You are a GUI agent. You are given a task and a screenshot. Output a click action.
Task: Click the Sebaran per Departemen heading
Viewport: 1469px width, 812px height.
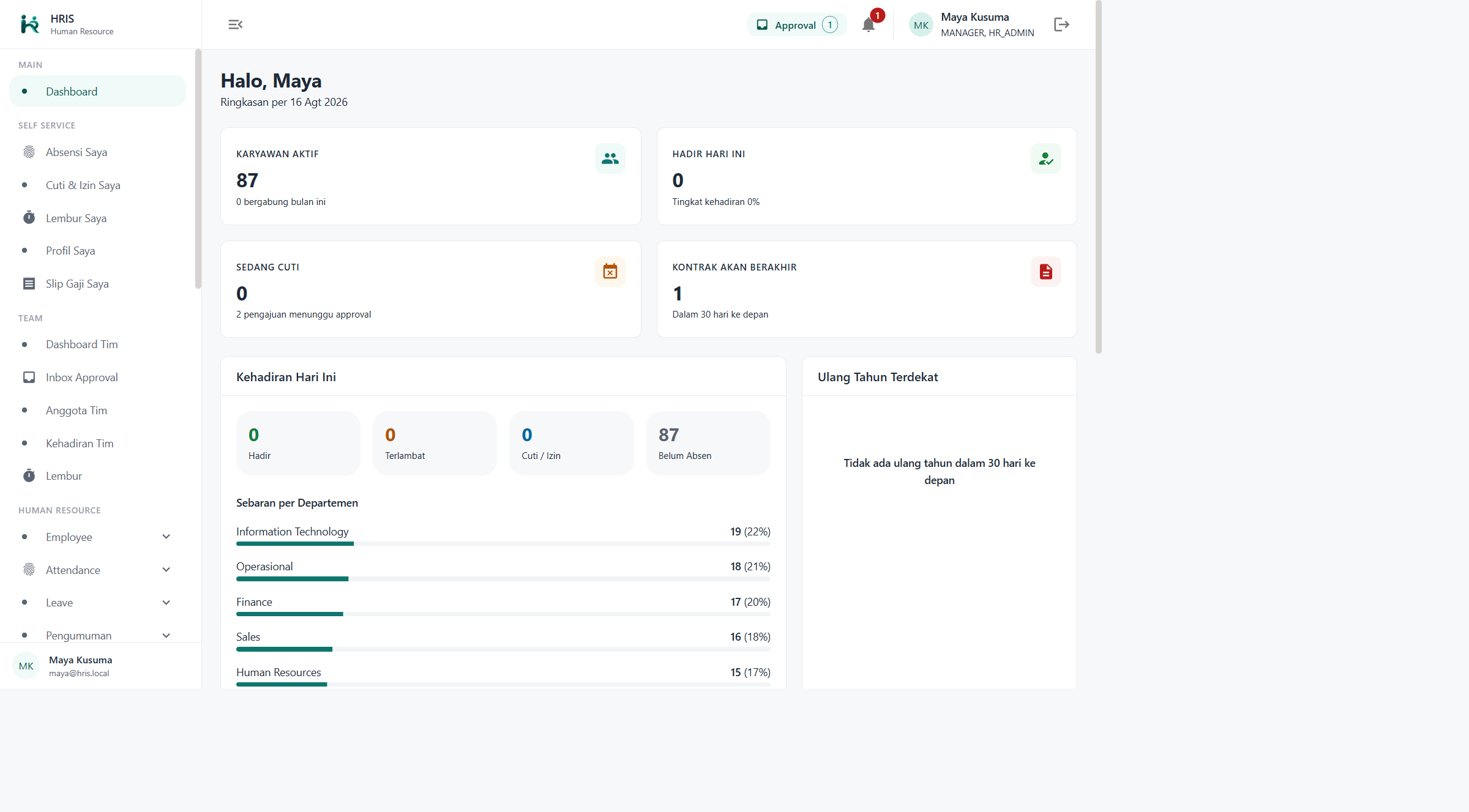coord(297,503)
